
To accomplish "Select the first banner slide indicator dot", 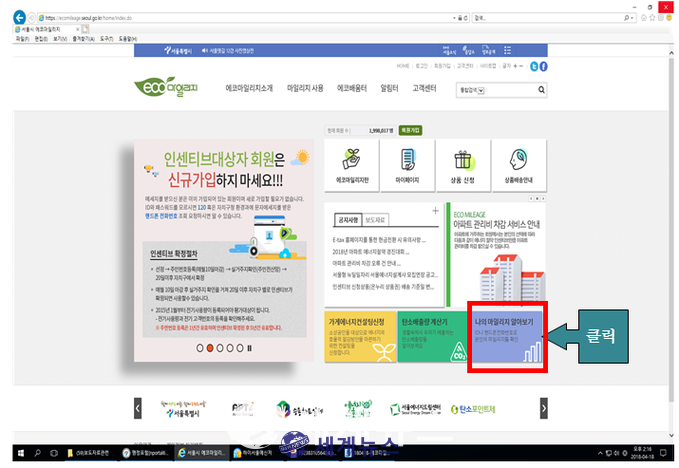I will [x=200, y=348].
